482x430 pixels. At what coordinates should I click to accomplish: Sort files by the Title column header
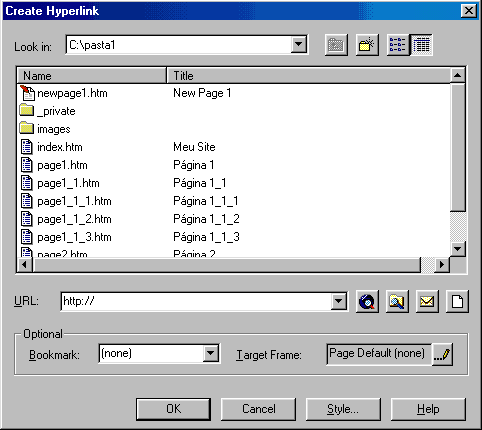click(x=308, y=76)
